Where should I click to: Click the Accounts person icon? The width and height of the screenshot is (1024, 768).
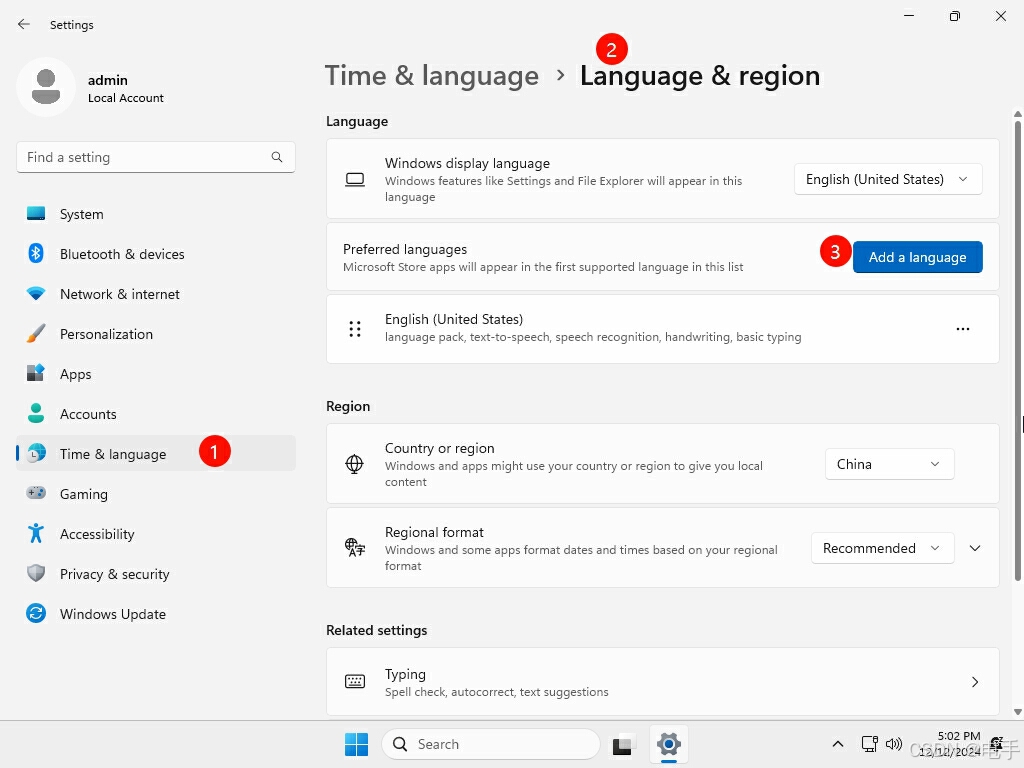(36, 413)
